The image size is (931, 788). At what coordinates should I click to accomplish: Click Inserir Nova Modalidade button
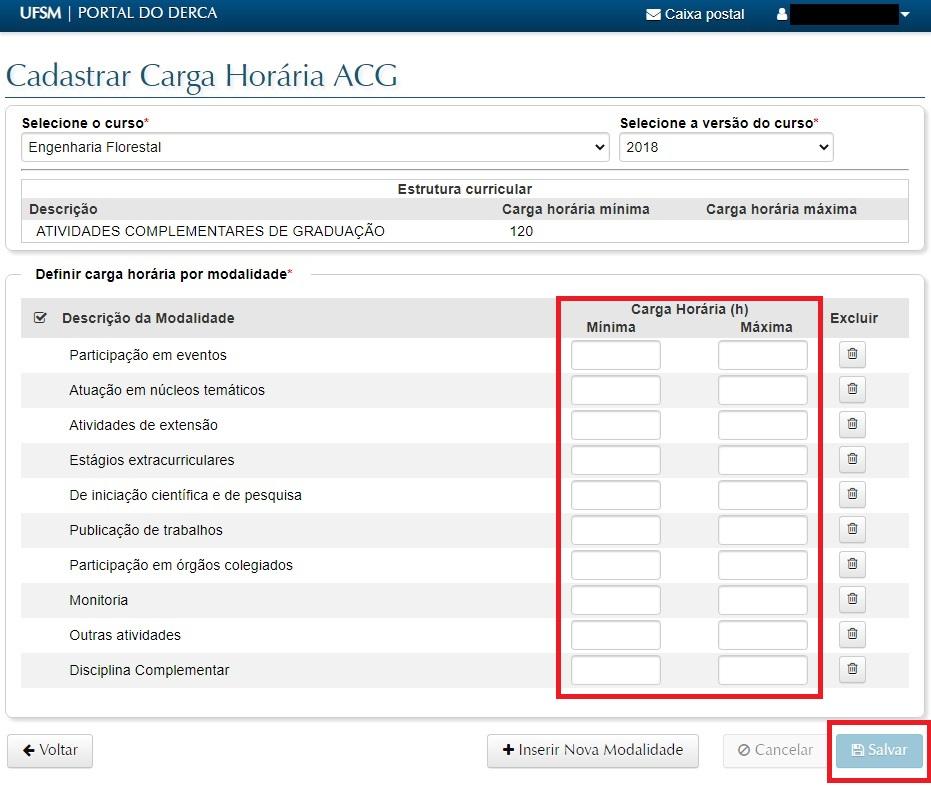(592, 750)
